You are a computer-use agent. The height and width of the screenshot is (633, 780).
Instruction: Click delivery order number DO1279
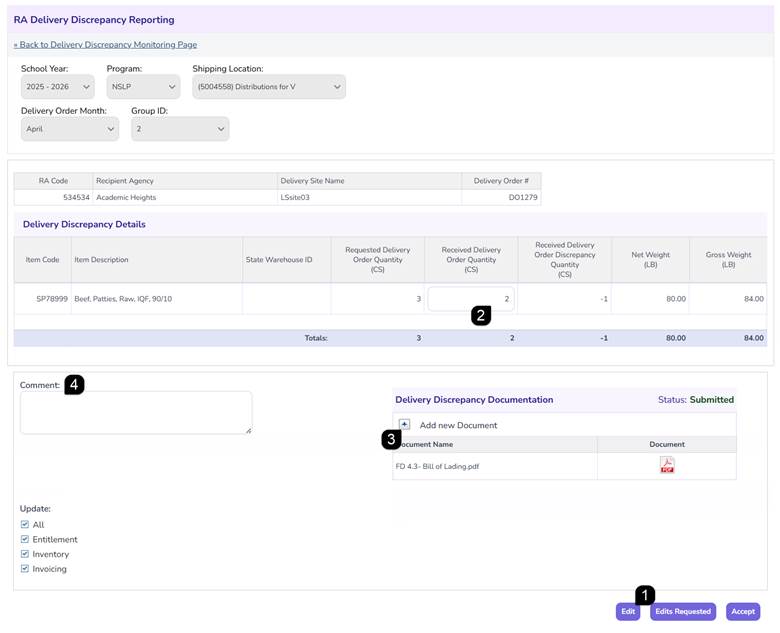[523, 197]
